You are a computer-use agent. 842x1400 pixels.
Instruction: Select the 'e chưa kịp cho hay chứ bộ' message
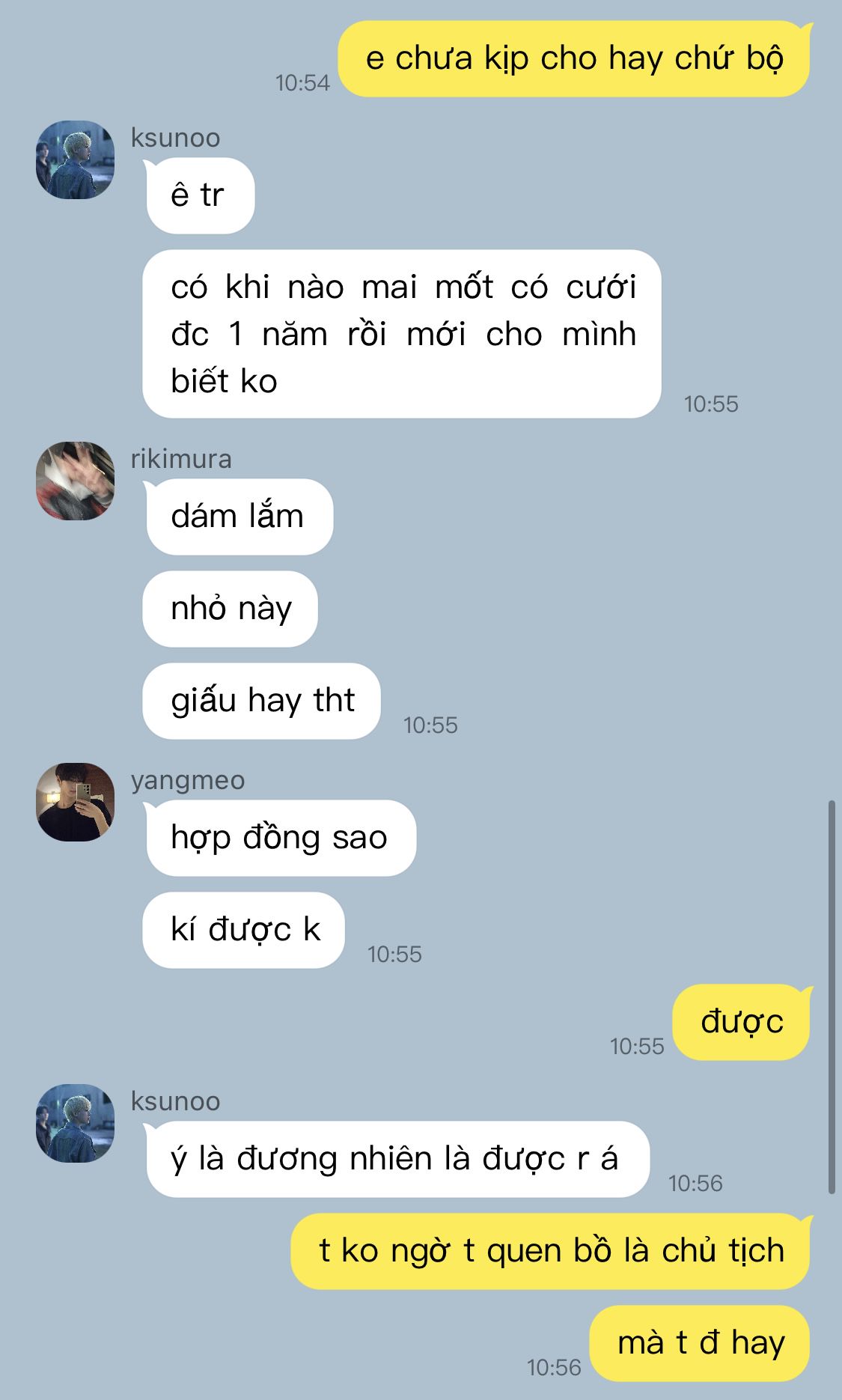coord(574,58)
